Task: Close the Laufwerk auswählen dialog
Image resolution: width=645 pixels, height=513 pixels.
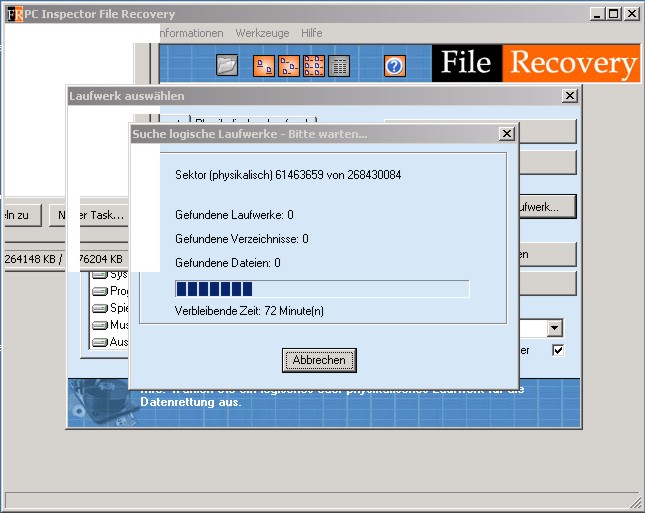Action: pyautogui.click(x=570, y=96)
